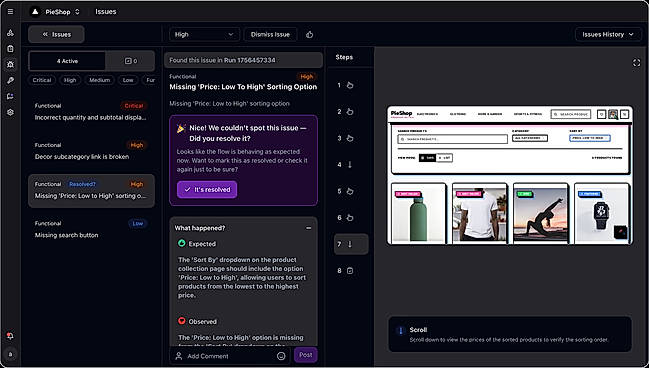Image resolution: width=649 pixels, height=368 pixels.
Task: Switch to the archived 0 tab
Action: 130,61
